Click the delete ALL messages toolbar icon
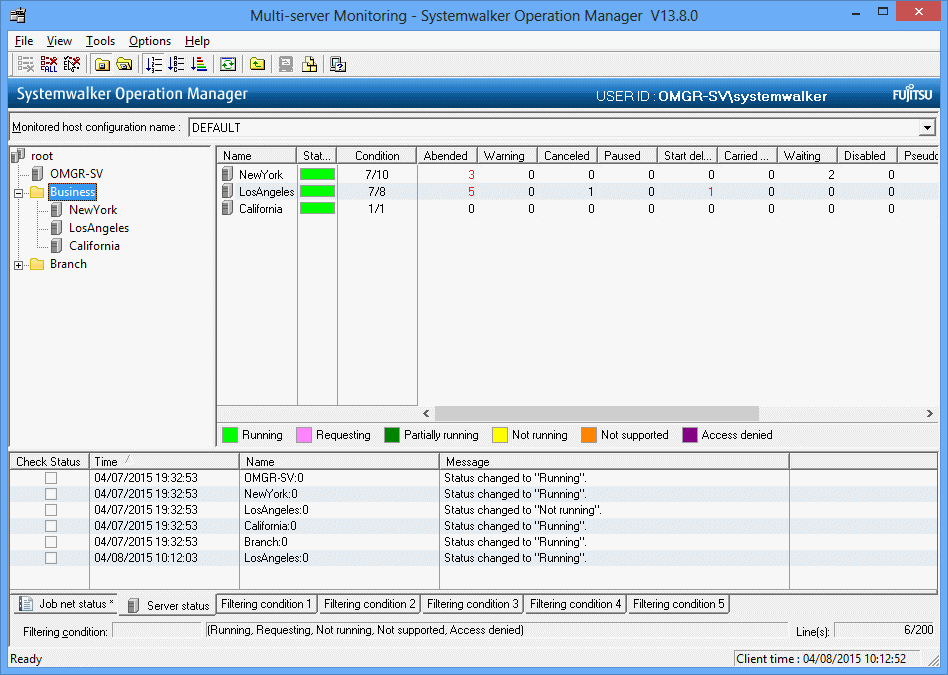 click(49, 64)
